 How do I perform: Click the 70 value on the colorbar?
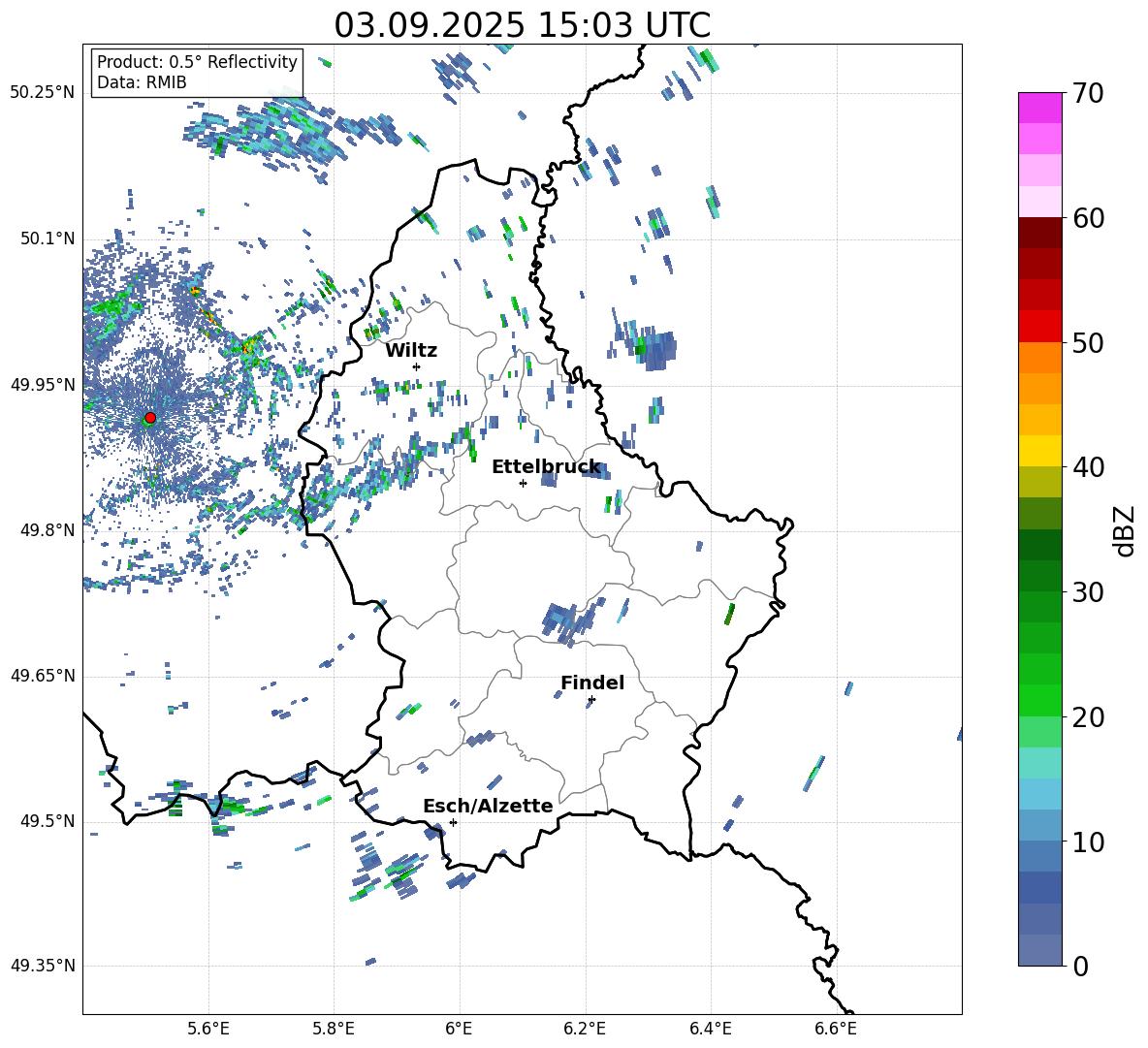pos(1088,94)
